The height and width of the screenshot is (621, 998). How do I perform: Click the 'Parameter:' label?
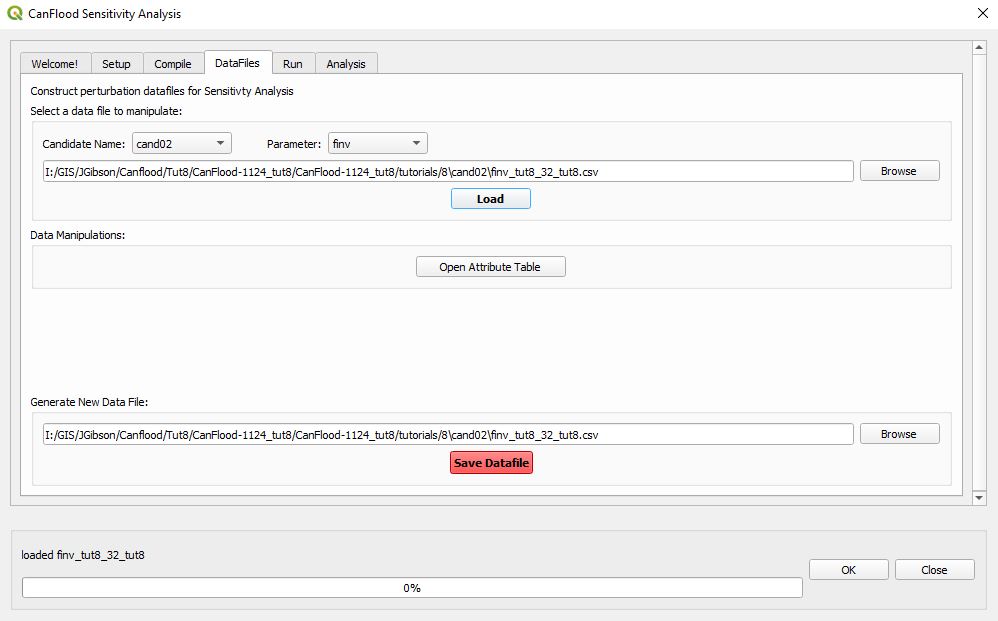pyautogui.click(x=294, y=144)
